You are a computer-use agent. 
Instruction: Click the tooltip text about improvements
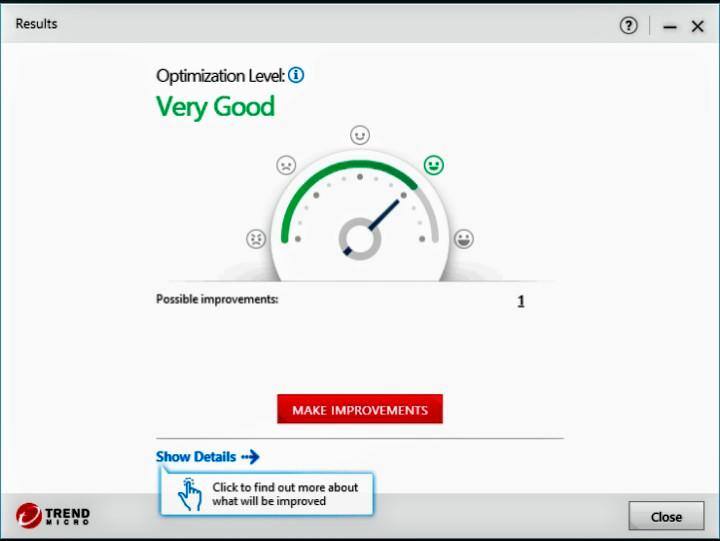[x=284, y=494]
